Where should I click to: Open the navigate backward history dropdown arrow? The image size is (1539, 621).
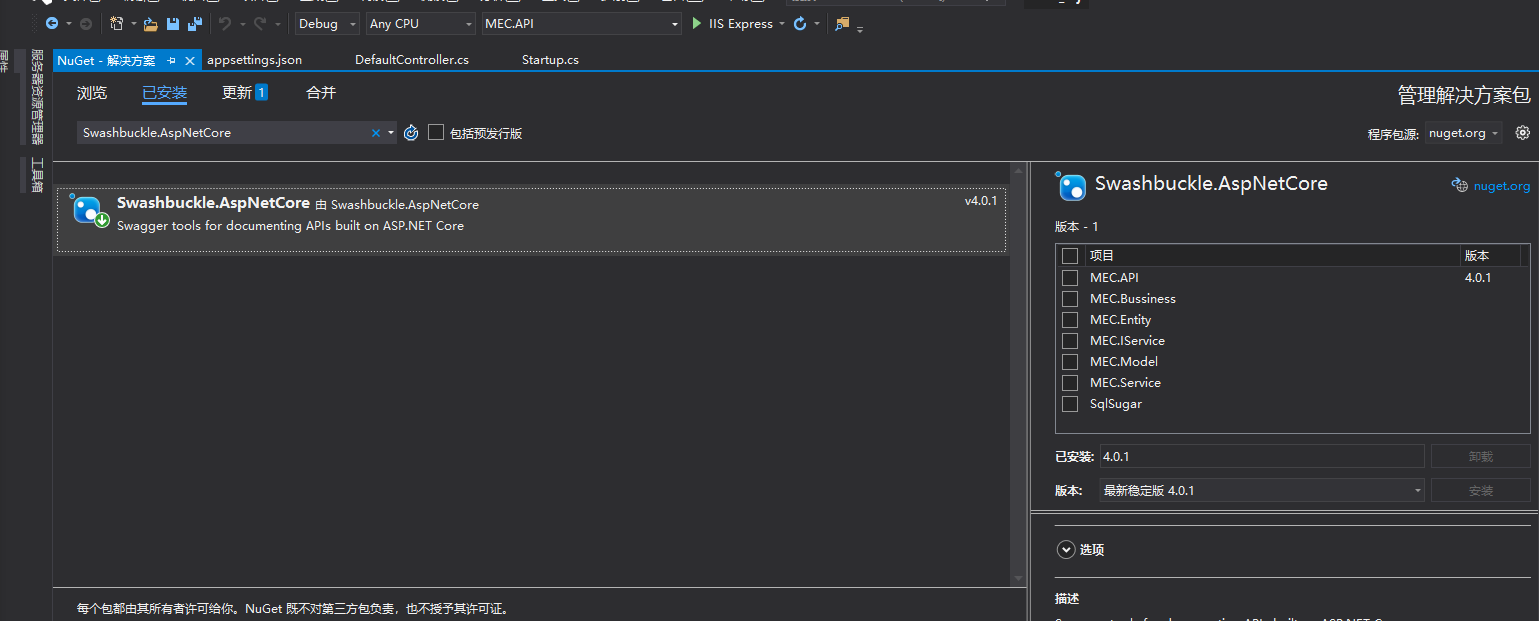pyautogui.click(x=68, y=23)
